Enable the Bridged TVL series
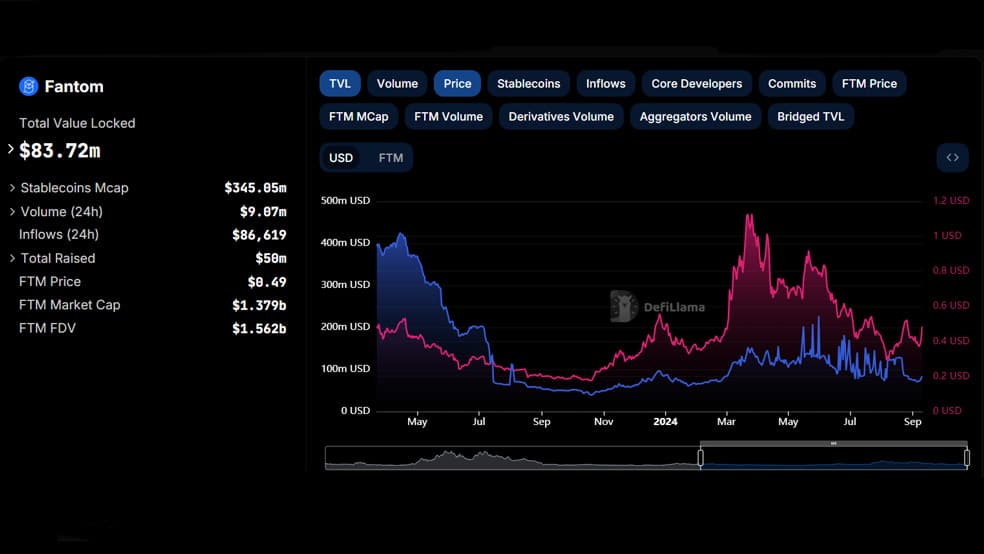The width and height of the screenshot is (984, 554). click(x=810, y=117)
